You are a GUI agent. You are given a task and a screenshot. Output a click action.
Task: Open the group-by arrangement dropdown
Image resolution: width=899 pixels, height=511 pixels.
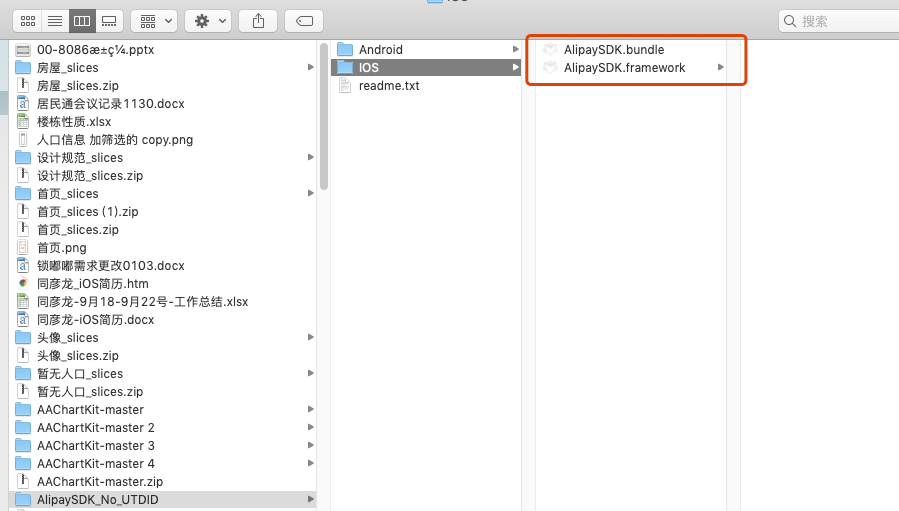click(x=155, y=21)
